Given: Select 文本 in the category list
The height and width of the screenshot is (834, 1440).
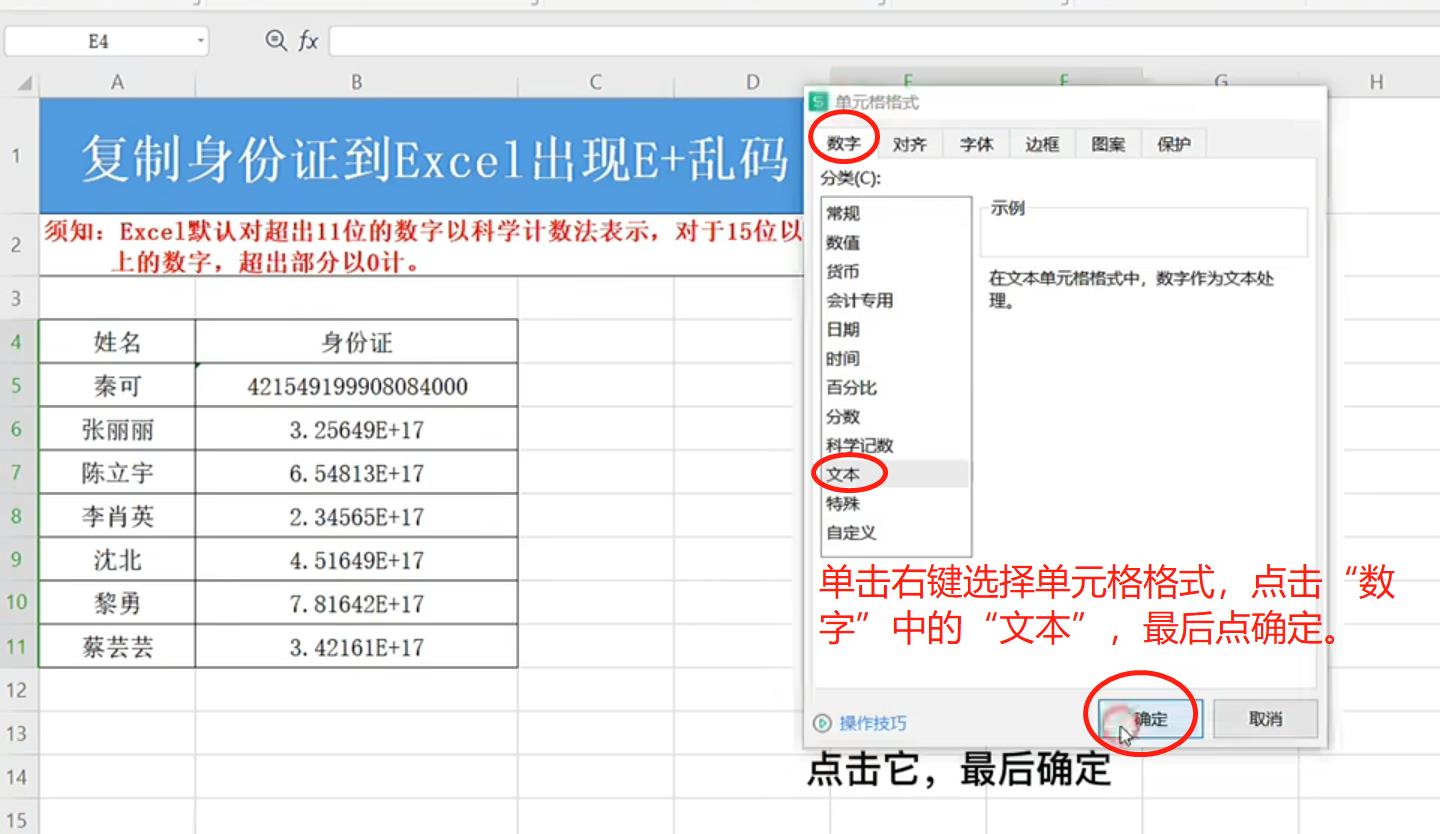Looking at the screenshot, I should [x=895, y=474].
